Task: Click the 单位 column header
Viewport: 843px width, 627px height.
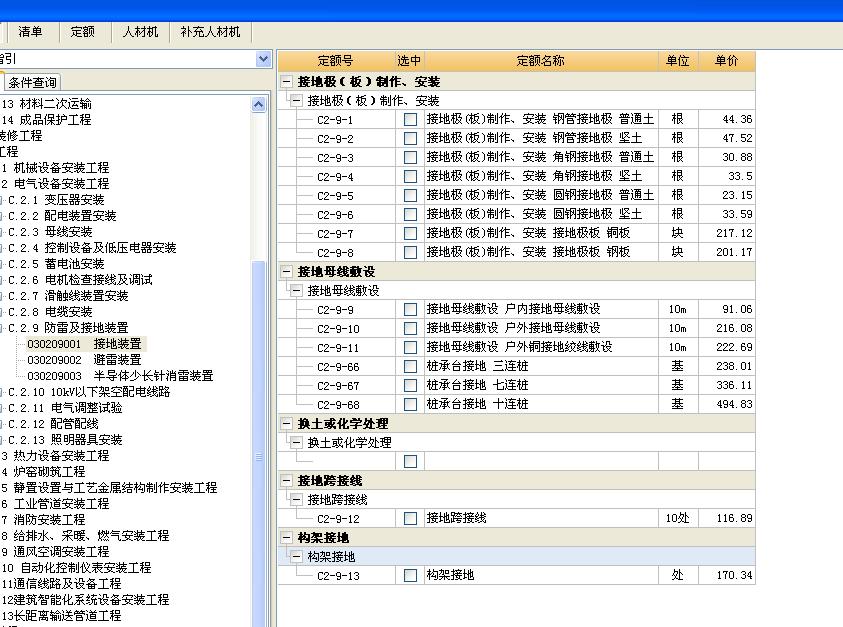Action: pyautogui.click(x=678, y=61)
